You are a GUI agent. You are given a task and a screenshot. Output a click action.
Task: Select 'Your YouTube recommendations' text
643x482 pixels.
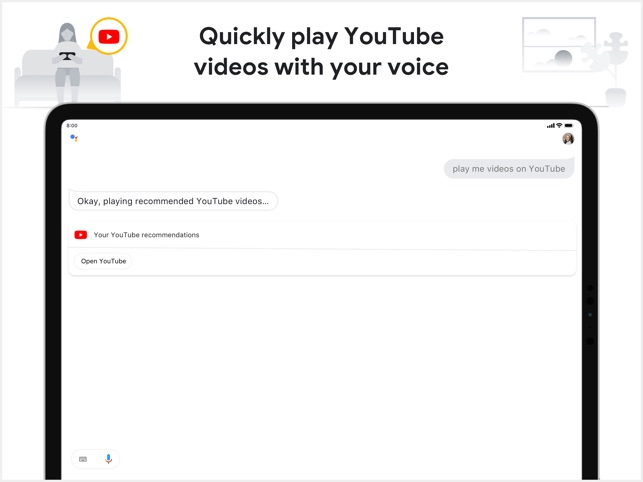tap(146, 235)
